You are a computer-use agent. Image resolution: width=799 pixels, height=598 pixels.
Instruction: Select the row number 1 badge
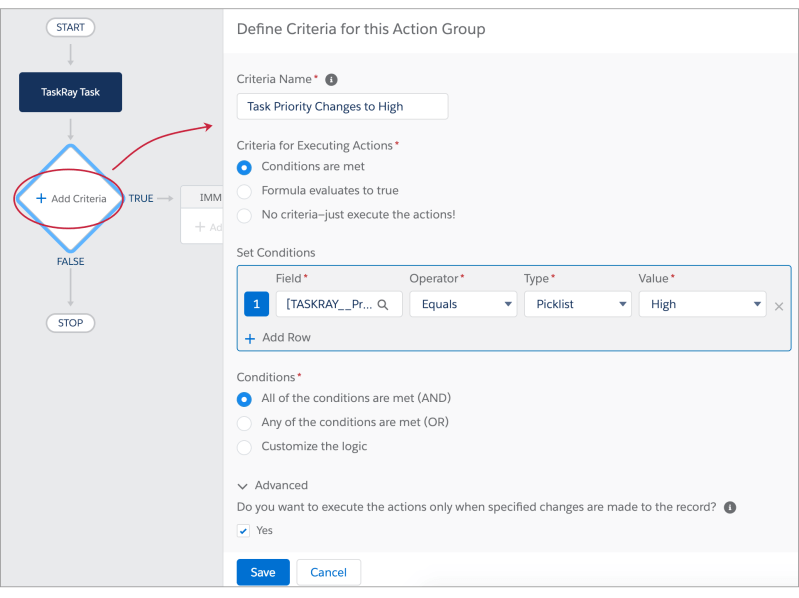[x=256, y=304]
